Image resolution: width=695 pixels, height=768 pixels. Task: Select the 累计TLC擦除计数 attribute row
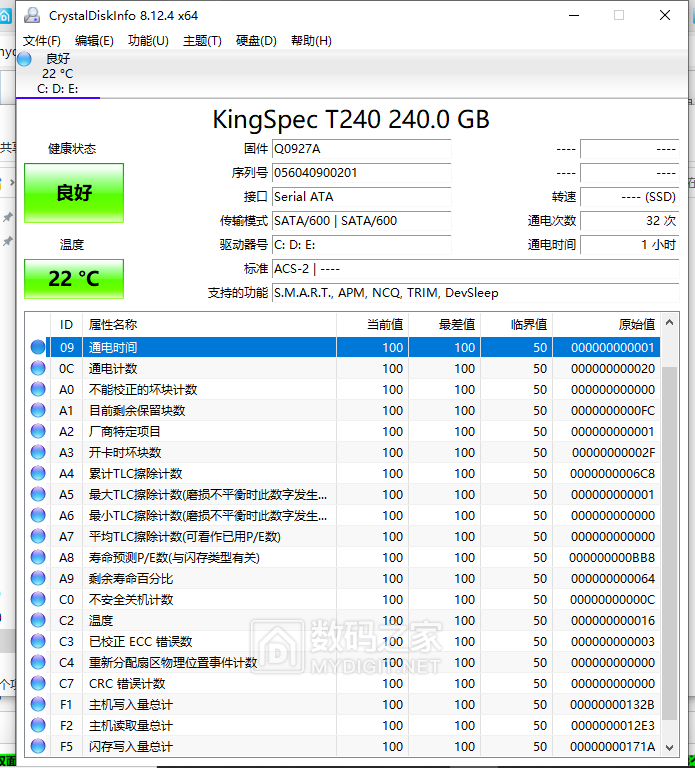[x=343, y=473]
